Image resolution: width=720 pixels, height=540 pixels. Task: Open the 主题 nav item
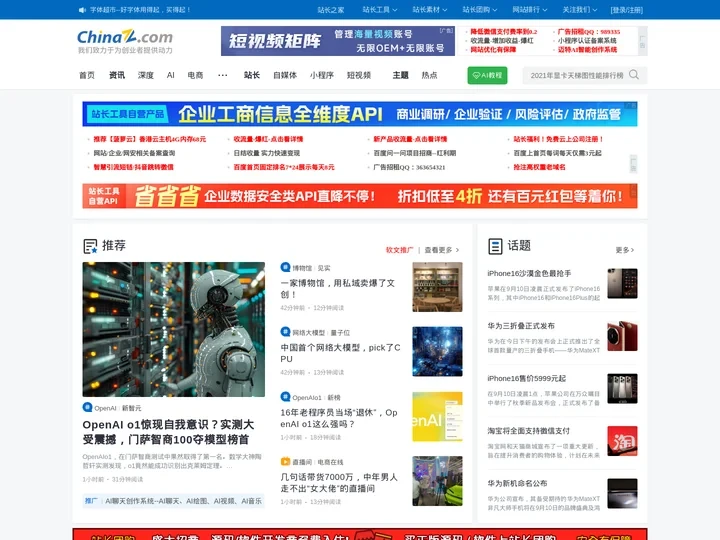[x=400, y=75]
